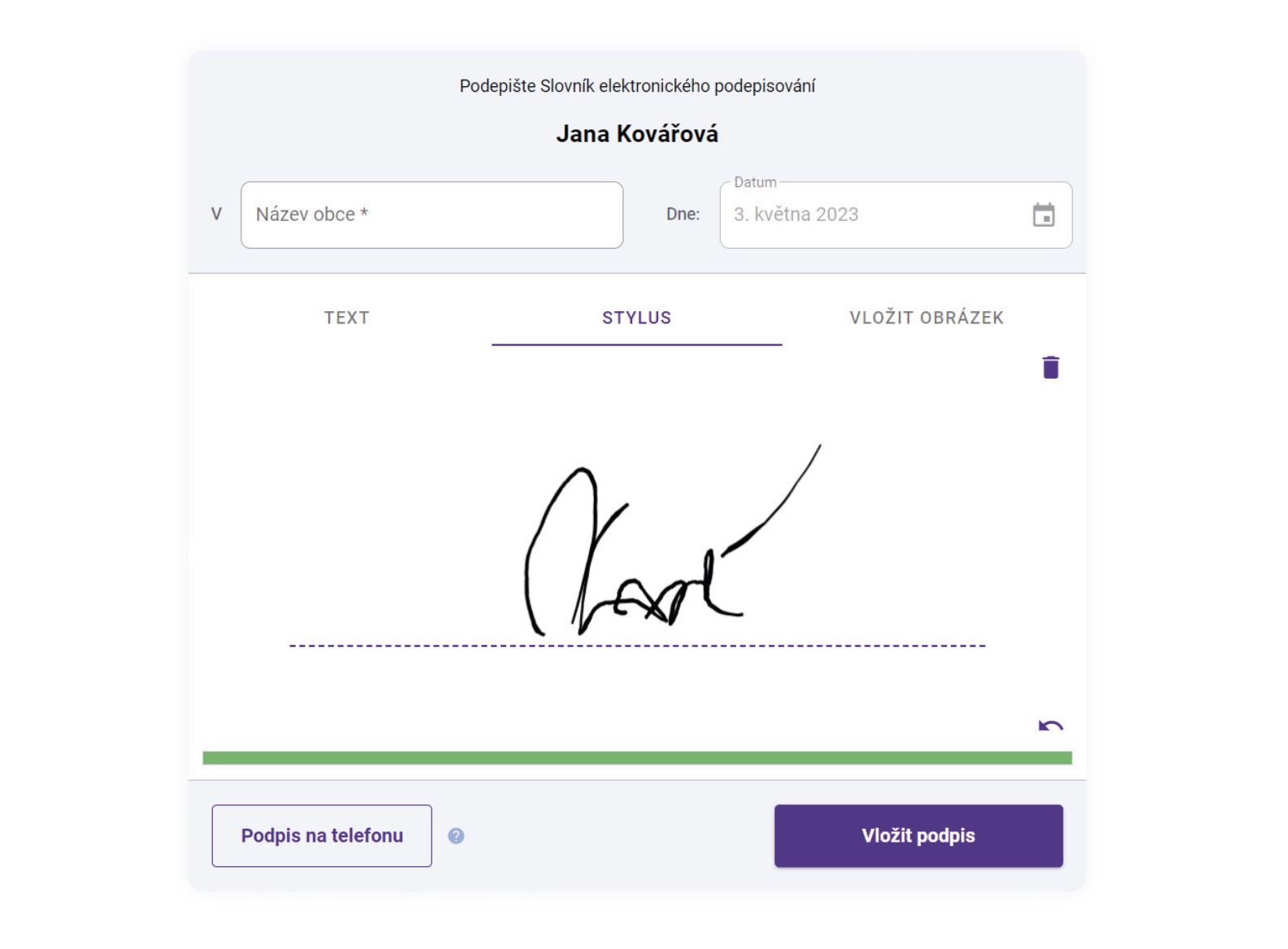Screen dimensions: 1288x949
Task: Focus the Název obce input field
Action: pyautogui.click(x=432, y=214)
